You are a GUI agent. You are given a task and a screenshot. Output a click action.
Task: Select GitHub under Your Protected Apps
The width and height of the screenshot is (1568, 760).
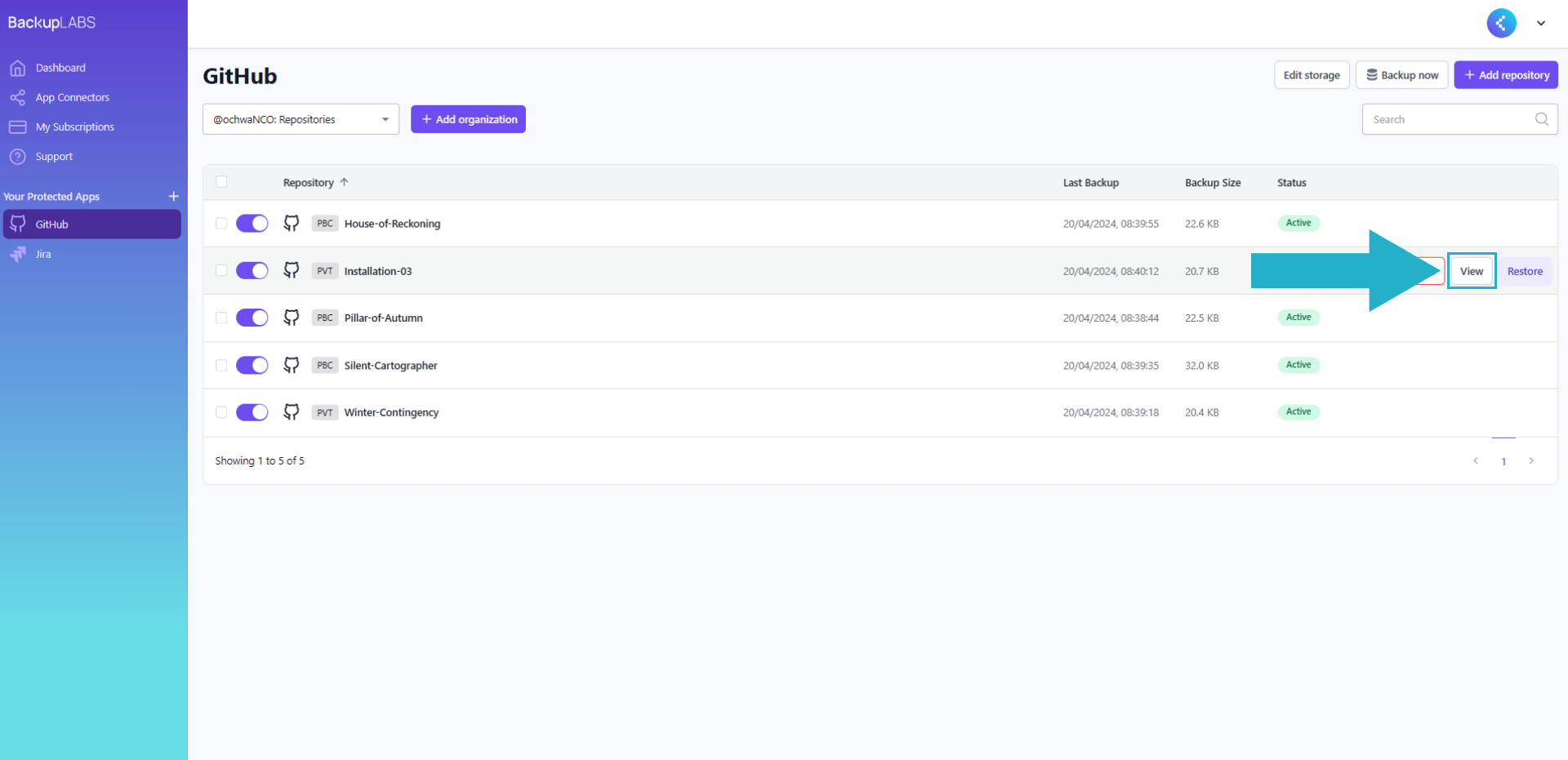coord(92,224)
